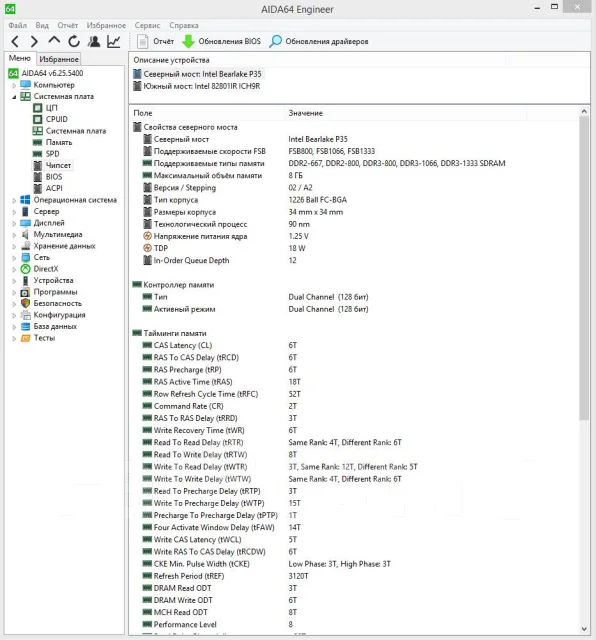Screen dimensions: 596x640
Task: Click the Хранение данных drive icon
Action: (x=25, y=246)
